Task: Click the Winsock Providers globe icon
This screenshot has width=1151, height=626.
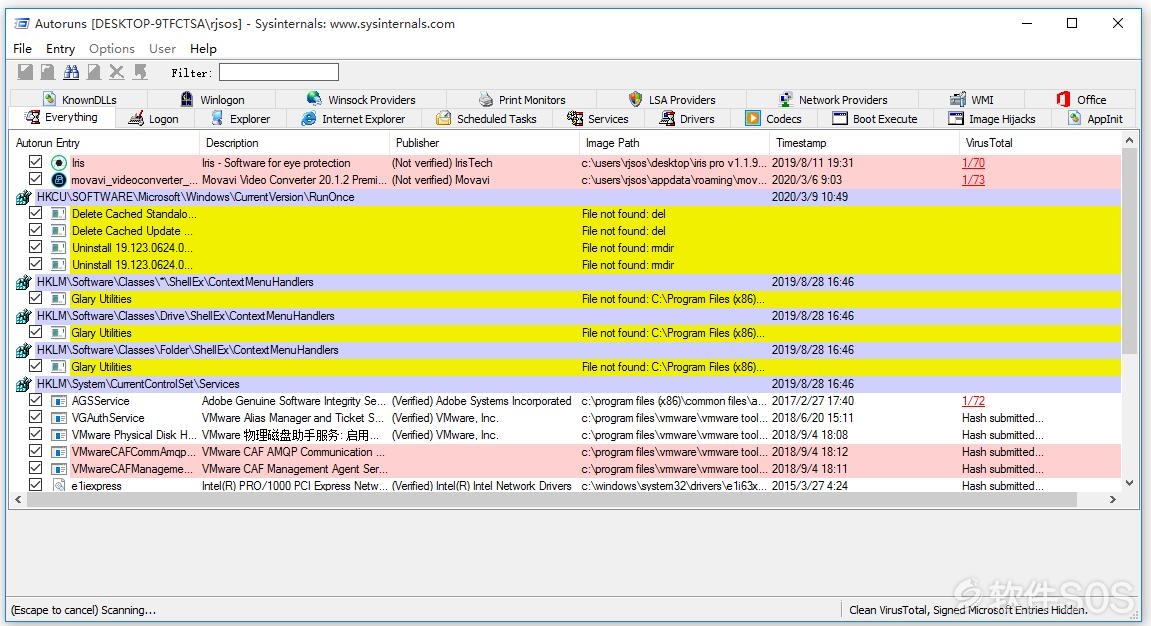Action: click(x=314, y=98)
